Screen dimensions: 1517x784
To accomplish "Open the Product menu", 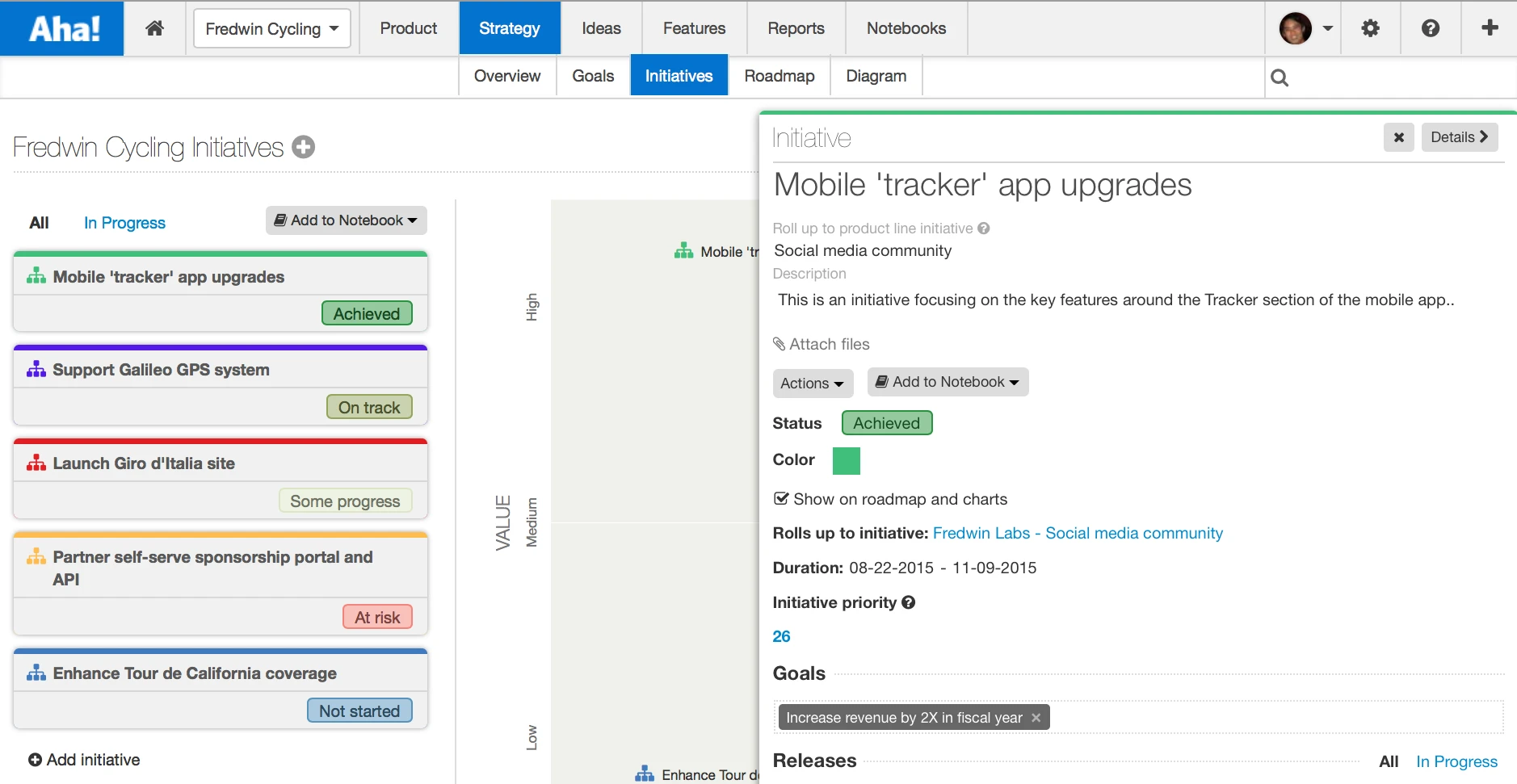I will pyautogui.click(x=409, y=28).
